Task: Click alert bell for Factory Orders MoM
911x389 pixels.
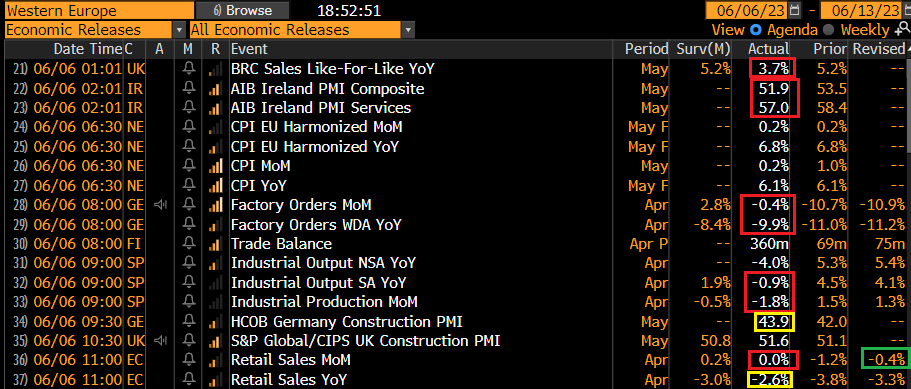Action: (188, 205)
